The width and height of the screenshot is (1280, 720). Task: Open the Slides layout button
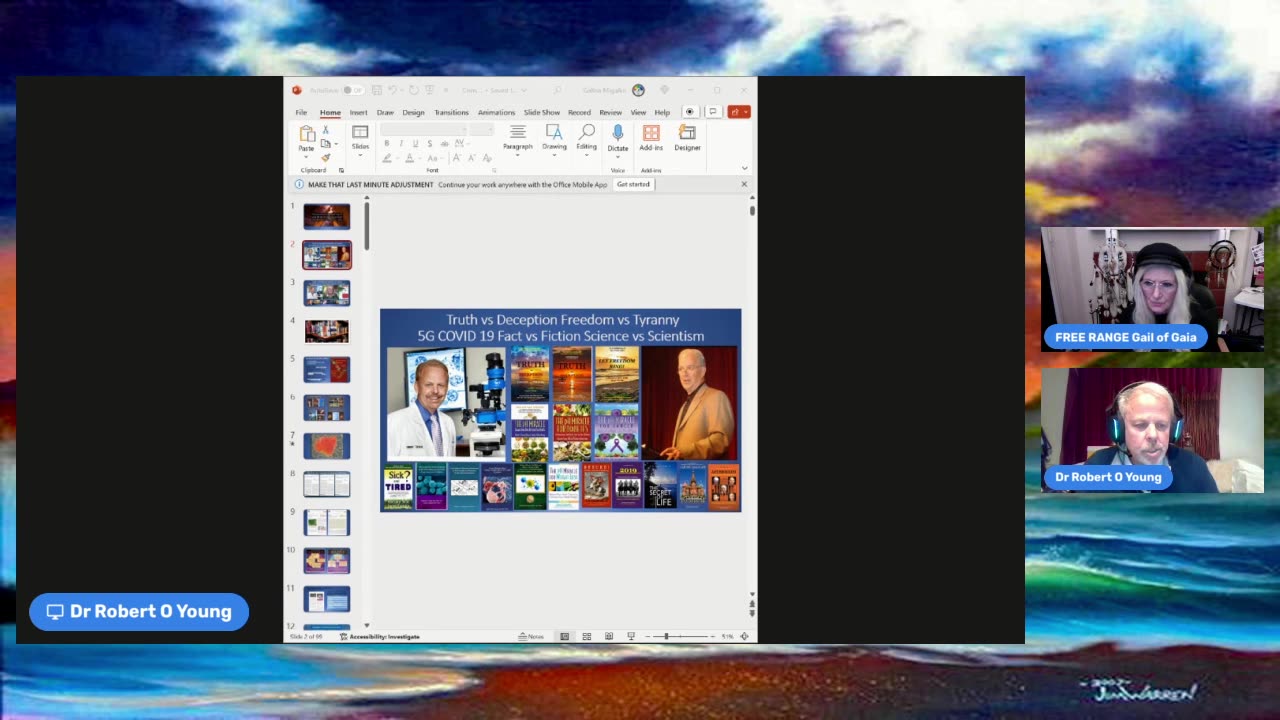click(360, 132)
